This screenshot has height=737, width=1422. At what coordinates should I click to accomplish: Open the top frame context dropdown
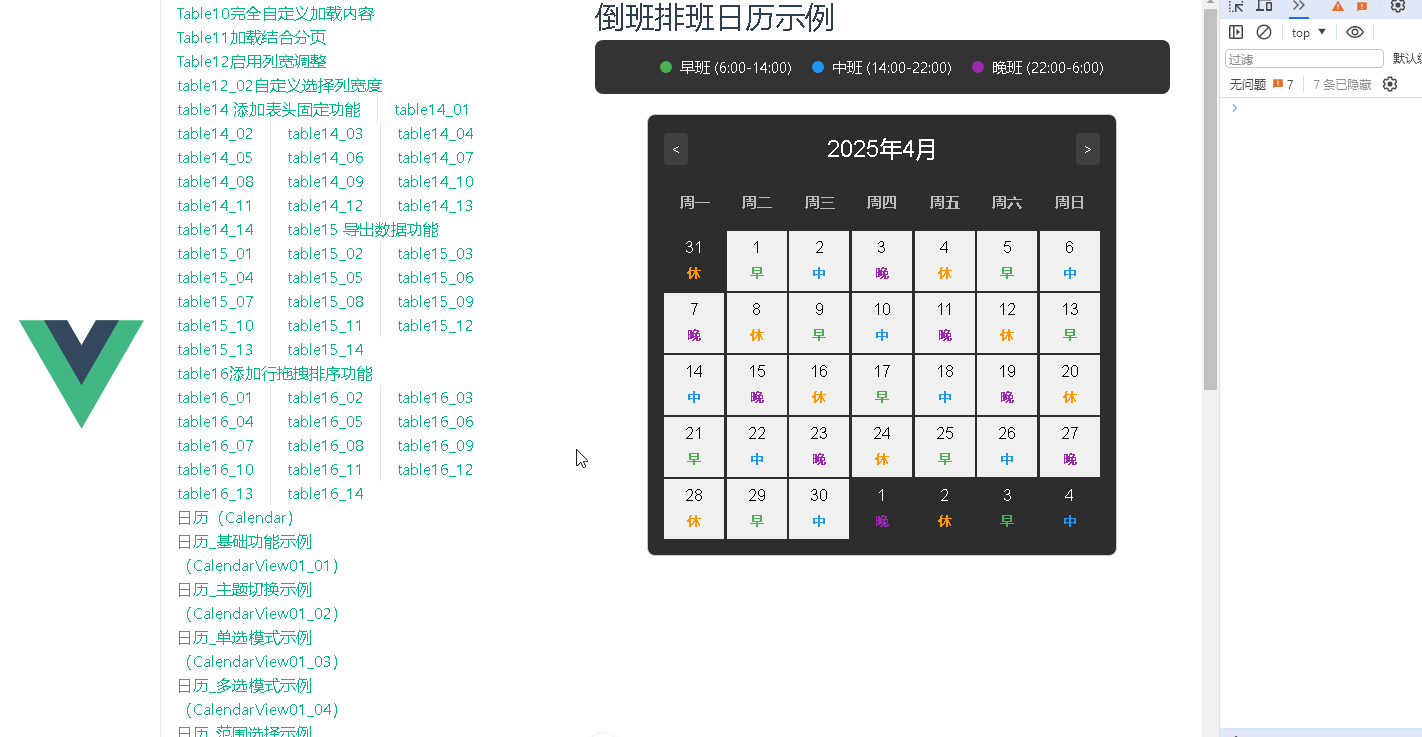click(1306, 32)
